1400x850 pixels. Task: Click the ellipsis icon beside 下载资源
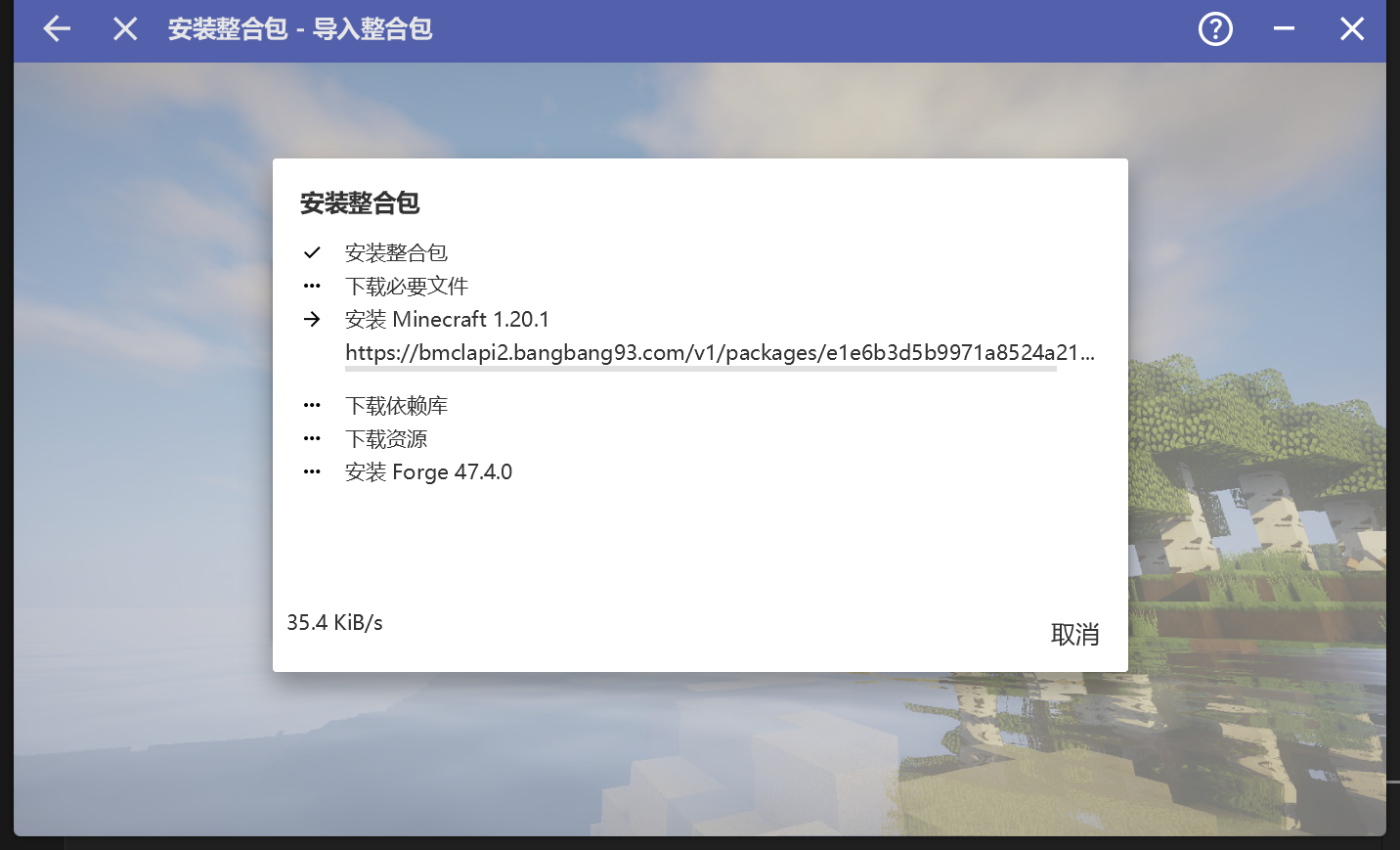click(x=312, y=438)
